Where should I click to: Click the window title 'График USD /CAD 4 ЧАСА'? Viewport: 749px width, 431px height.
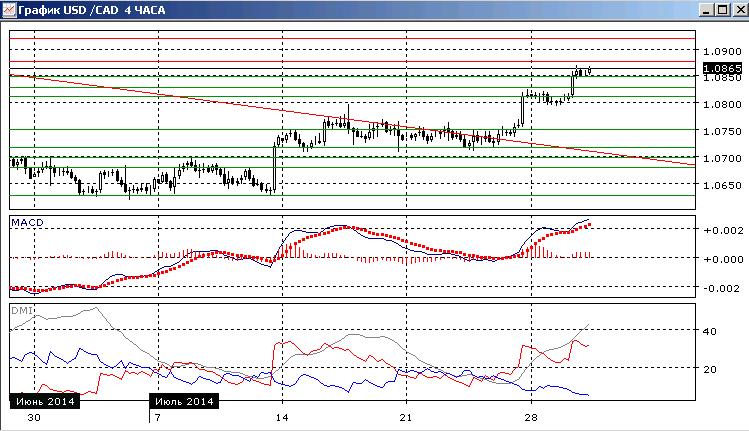pos(92,10)
